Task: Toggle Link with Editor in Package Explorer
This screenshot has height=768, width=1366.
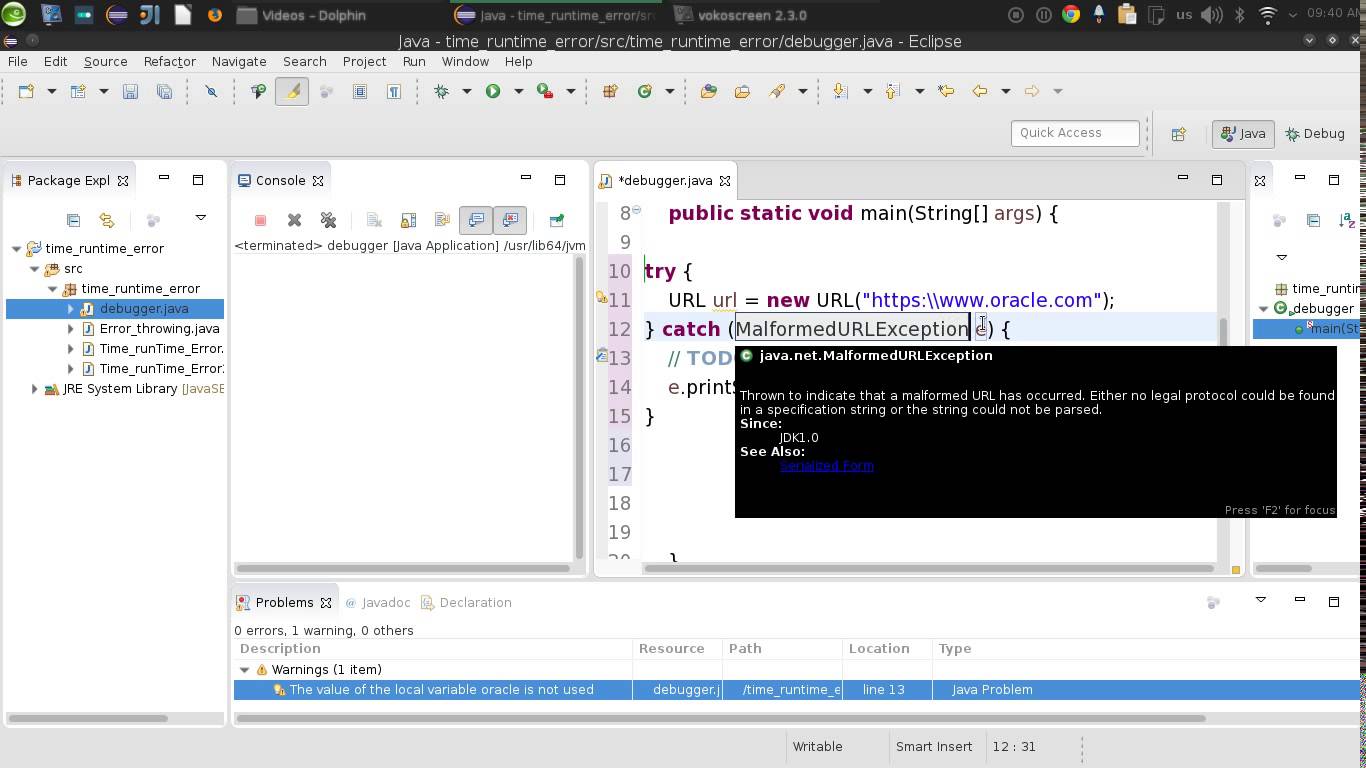Action: click(x=106, y=220)
